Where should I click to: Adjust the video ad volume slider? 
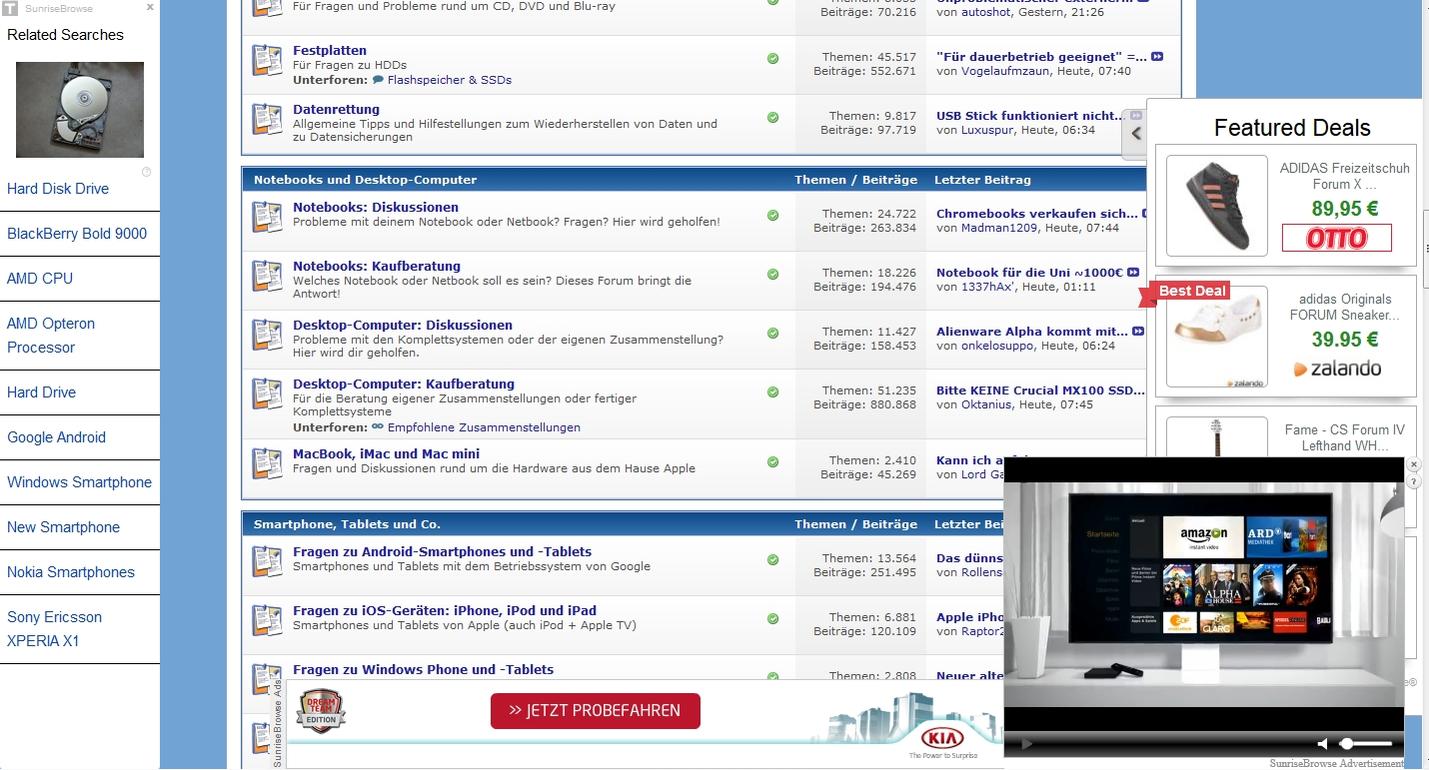pos(1366,744)
